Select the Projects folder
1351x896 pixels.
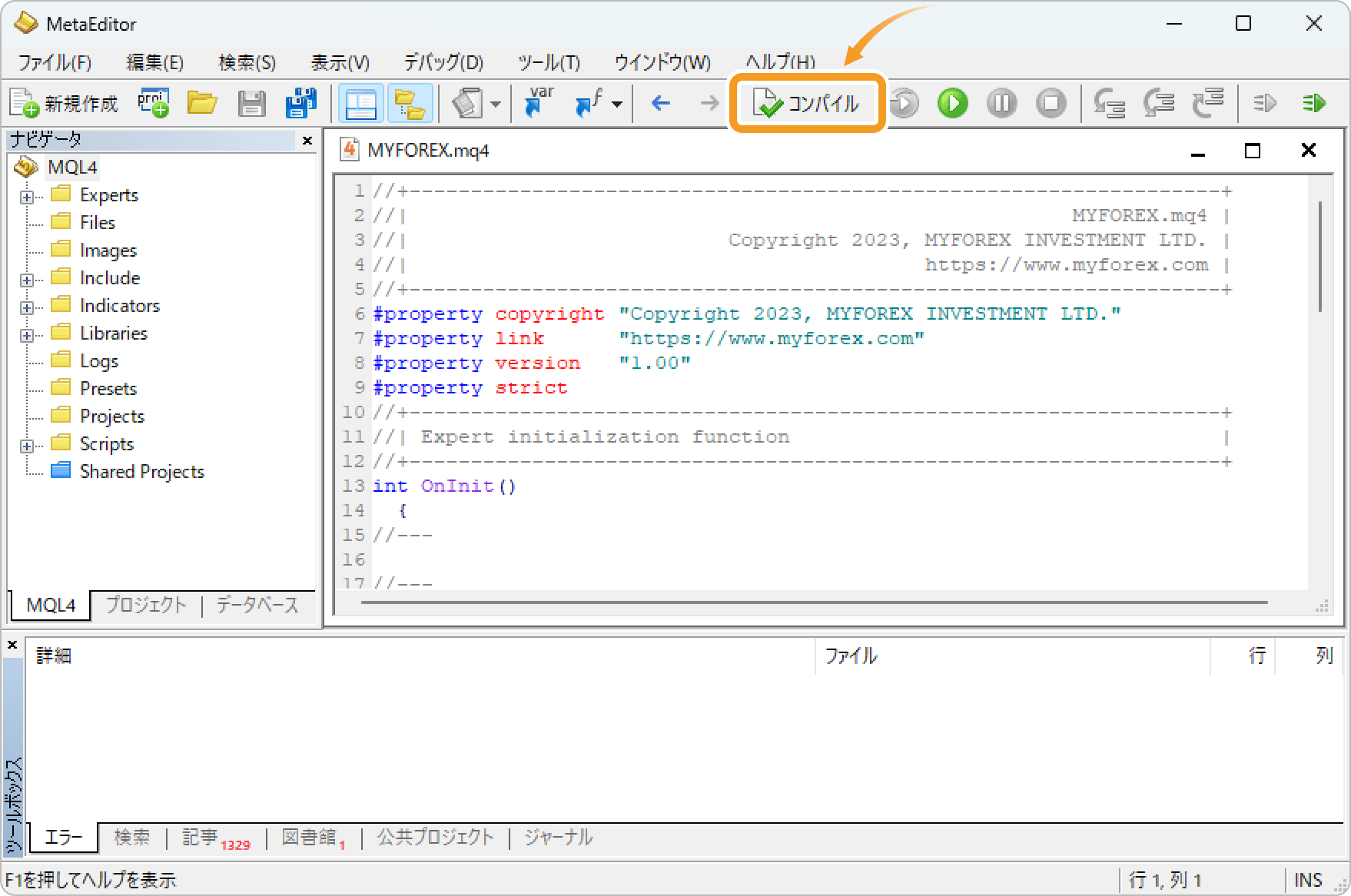coord(112,416)
